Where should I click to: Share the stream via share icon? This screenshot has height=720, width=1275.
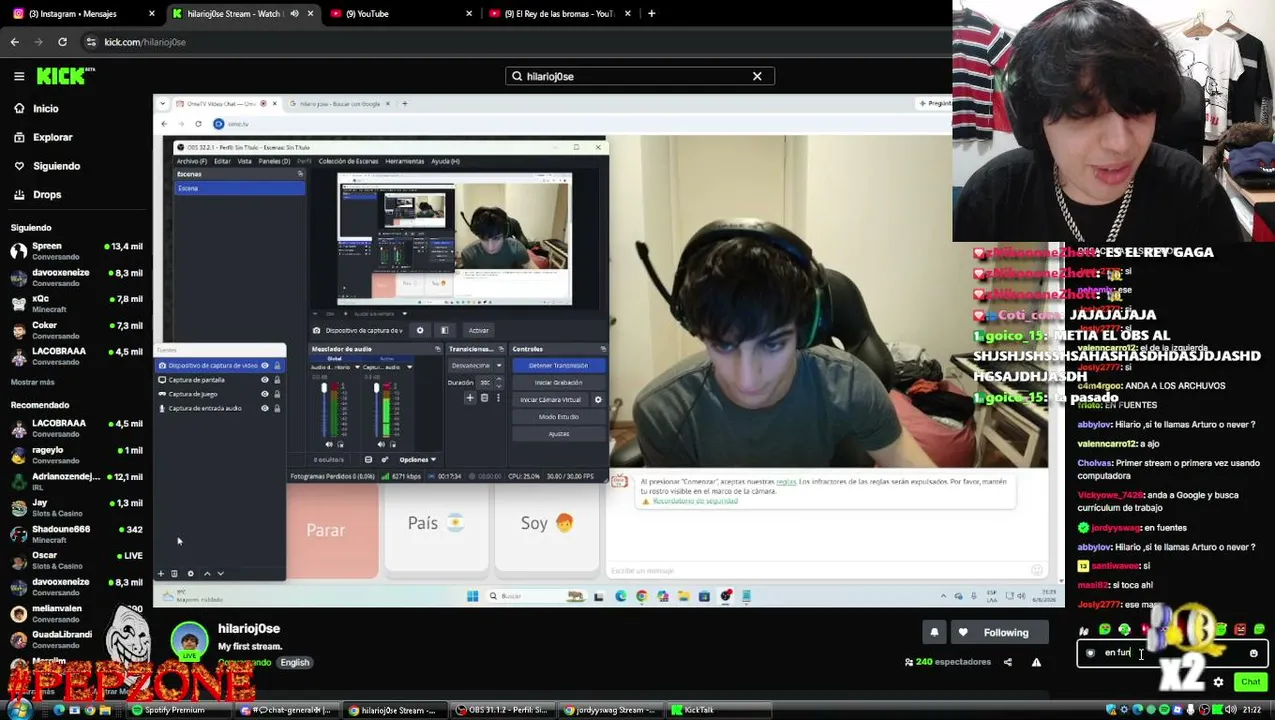click(1008, 662)
